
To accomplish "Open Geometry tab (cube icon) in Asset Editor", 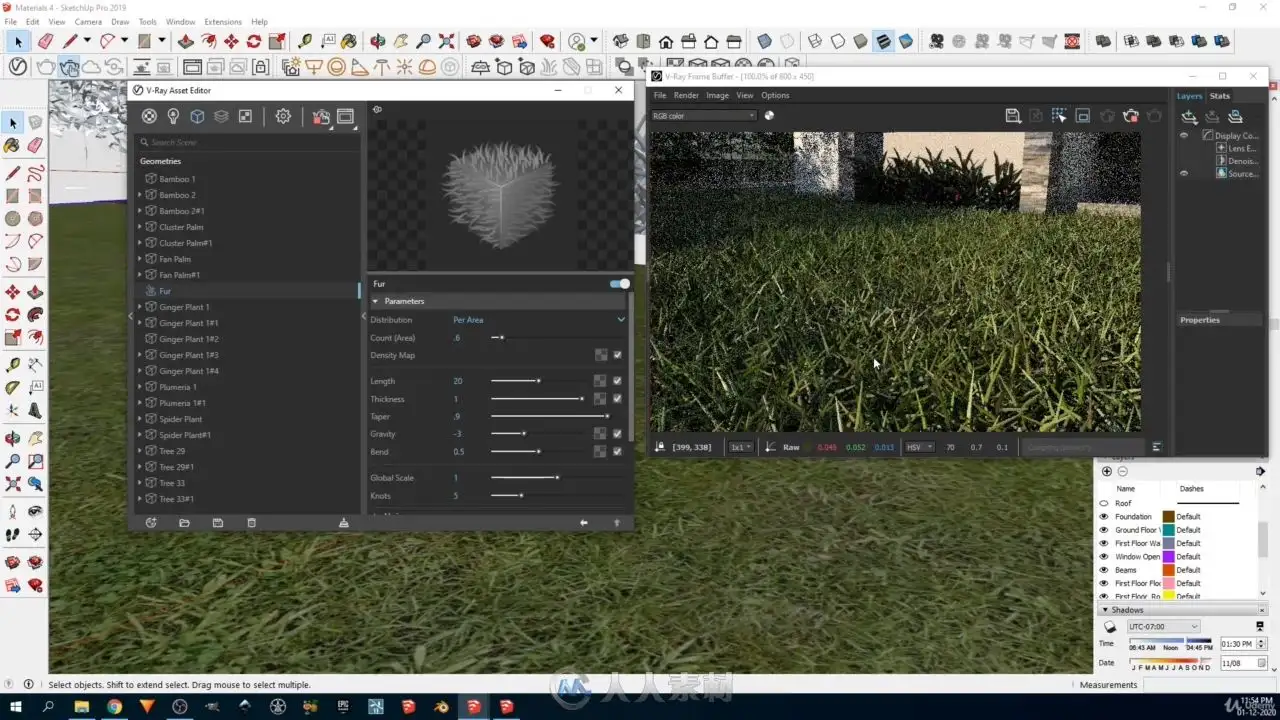I will [x=197, y=116].
